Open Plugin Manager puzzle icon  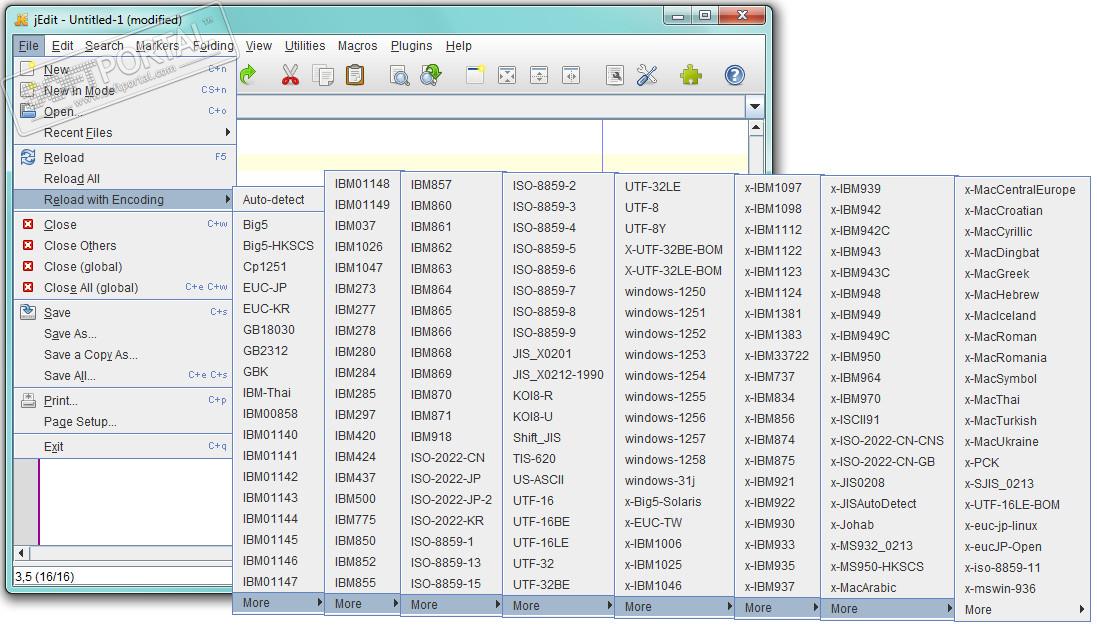[691, 75]
